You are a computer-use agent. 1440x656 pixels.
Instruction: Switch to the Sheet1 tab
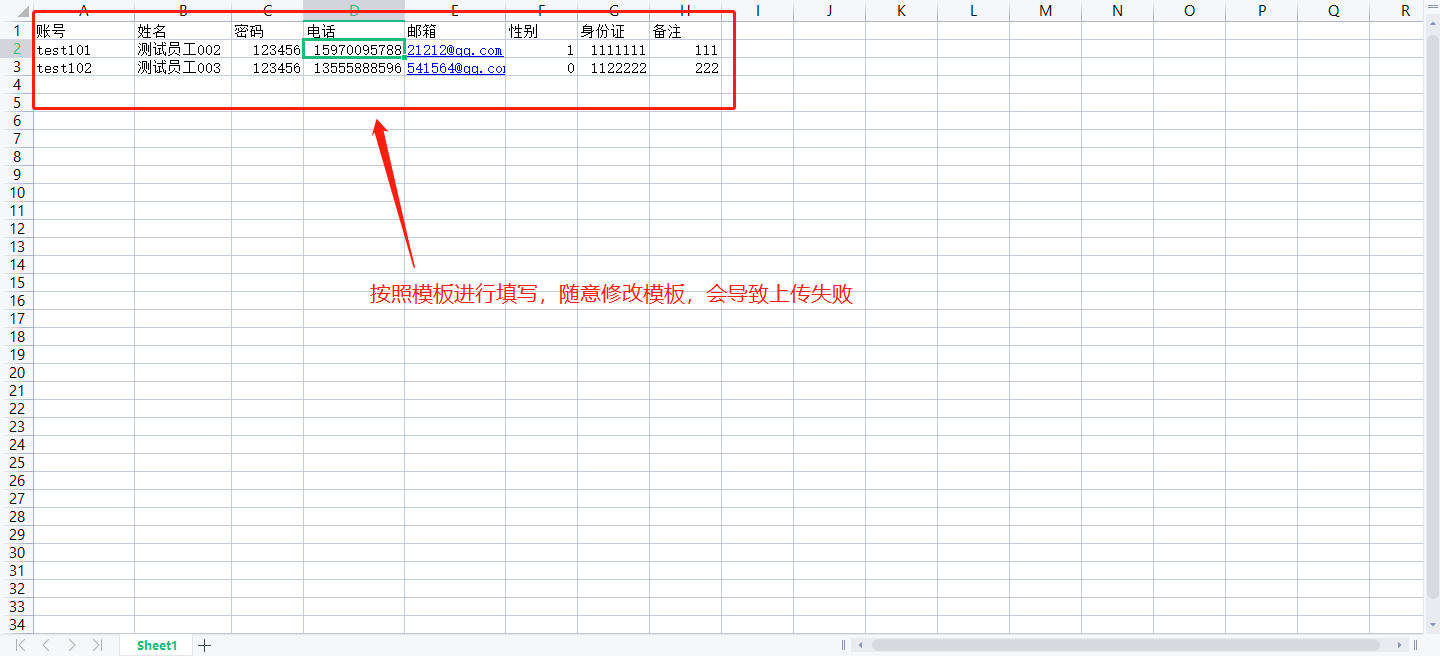coord(156,645)
